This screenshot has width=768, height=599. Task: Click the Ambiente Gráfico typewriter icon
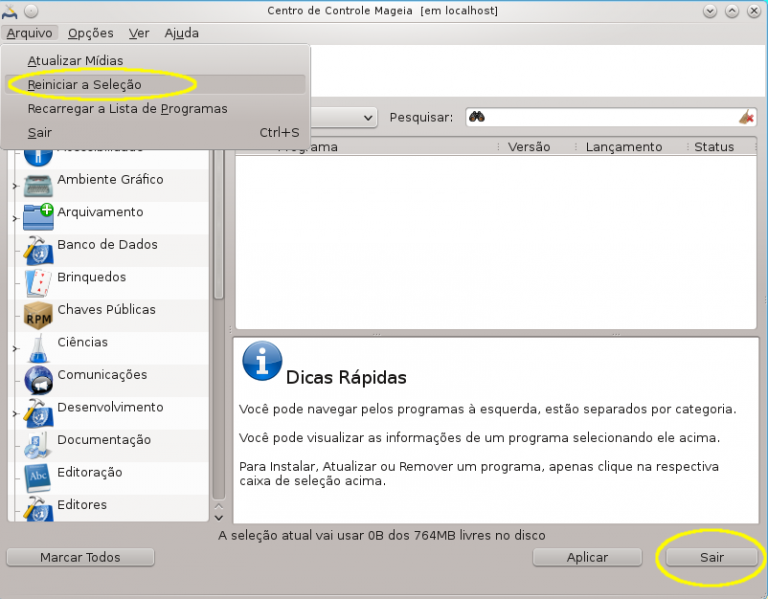click(x=38, y=186)
